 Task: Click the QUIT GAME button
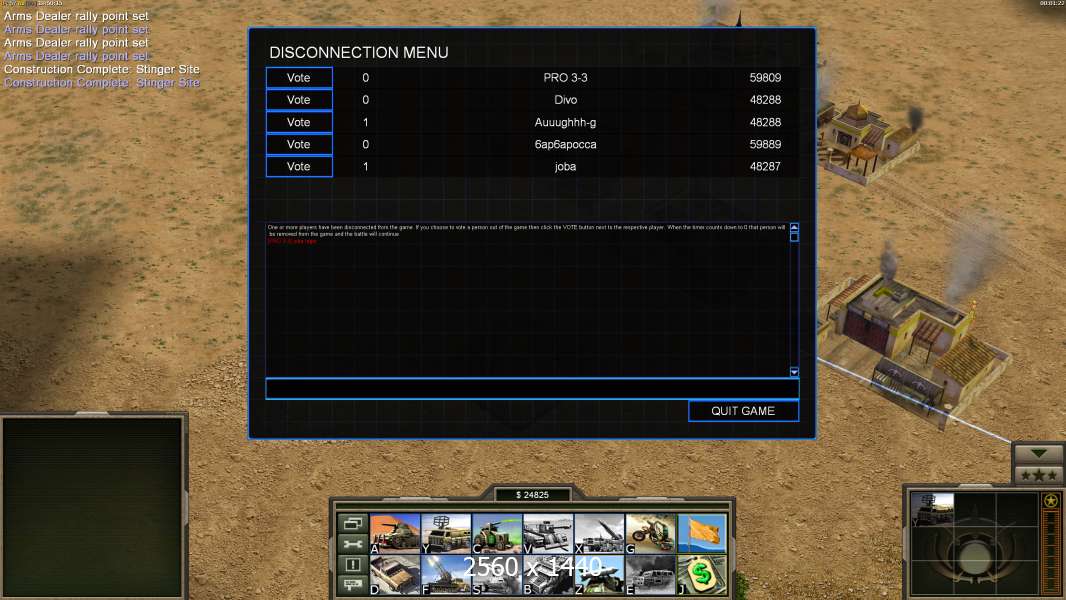743,411
